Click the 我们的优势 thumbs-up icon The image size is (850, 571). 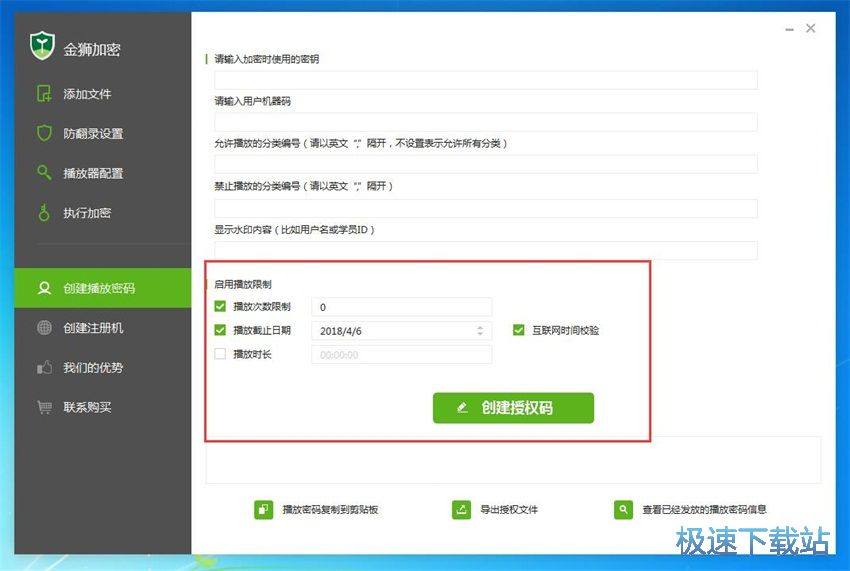pyautogui.click(x=44, y=368)
